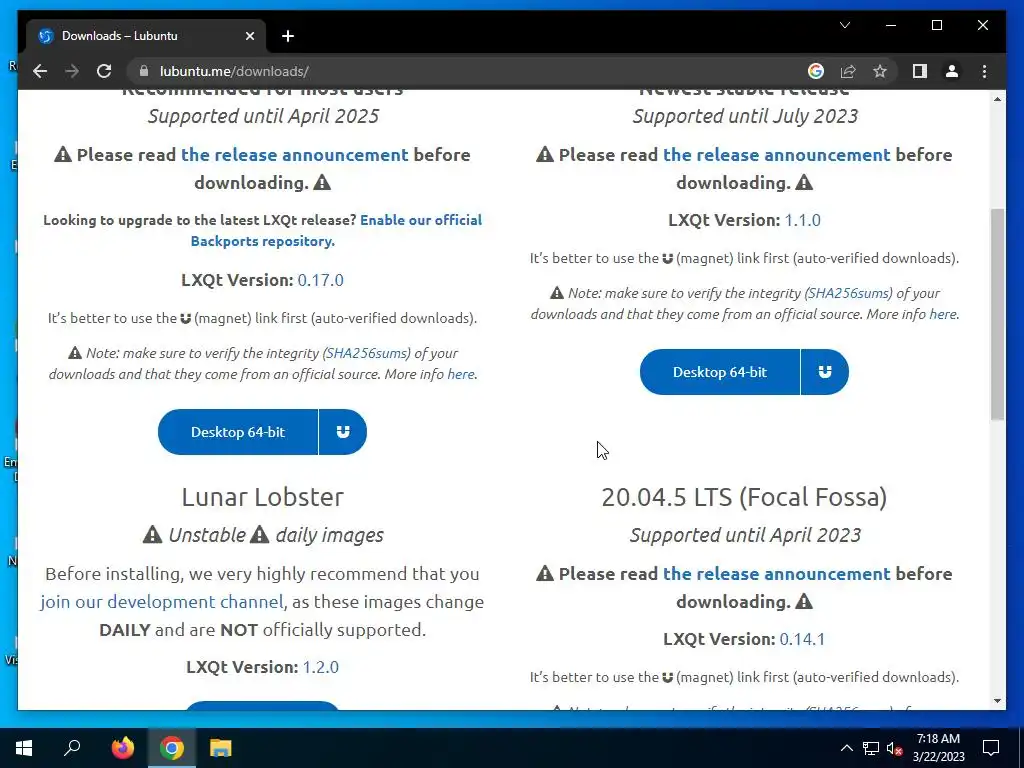Viewport: 1024px width, 768px height.
Task: Click 'Supported until July 2023' text
Action: coord(745,116)
